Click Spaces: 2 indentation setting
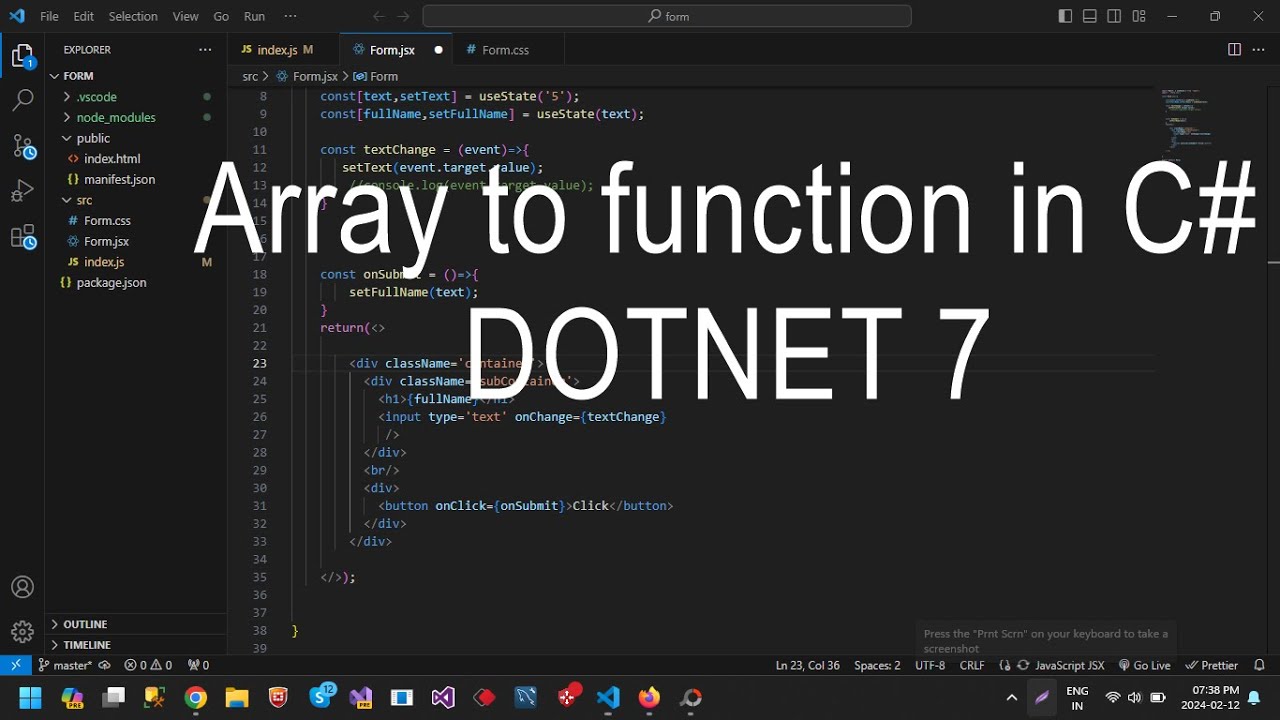 tap(877, 665)
